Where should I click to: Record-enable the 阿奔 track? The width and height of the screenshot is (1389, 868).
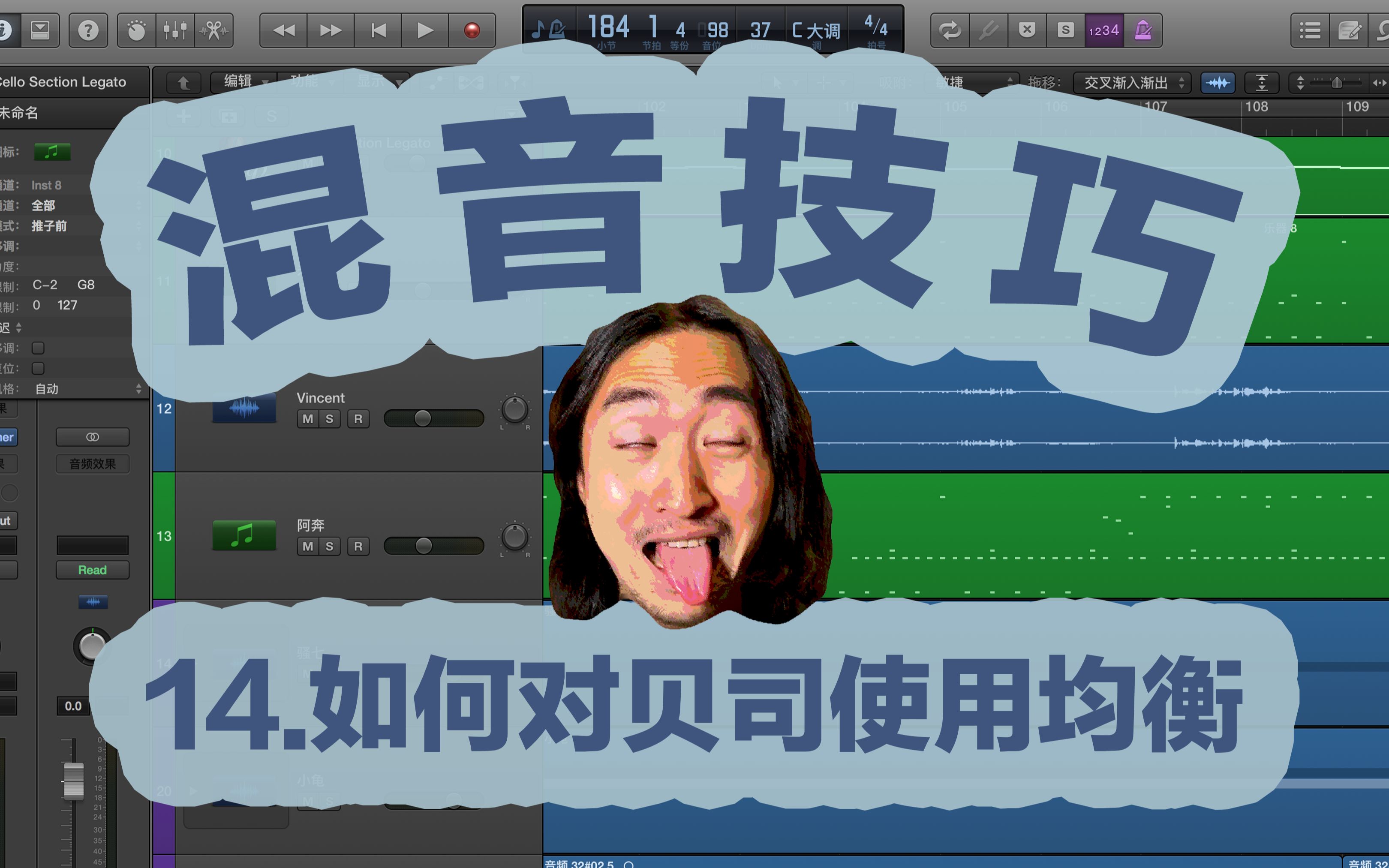(x=358, y=546)
